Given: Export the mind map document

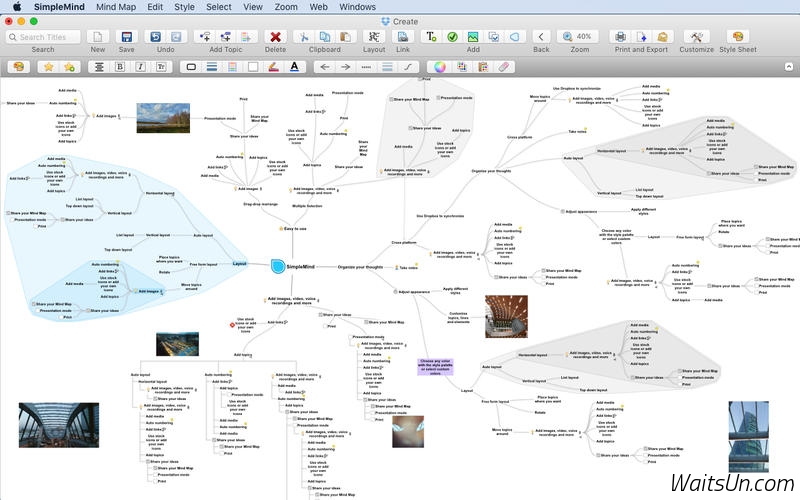Looking at the screenshot, I should [641, 37].
